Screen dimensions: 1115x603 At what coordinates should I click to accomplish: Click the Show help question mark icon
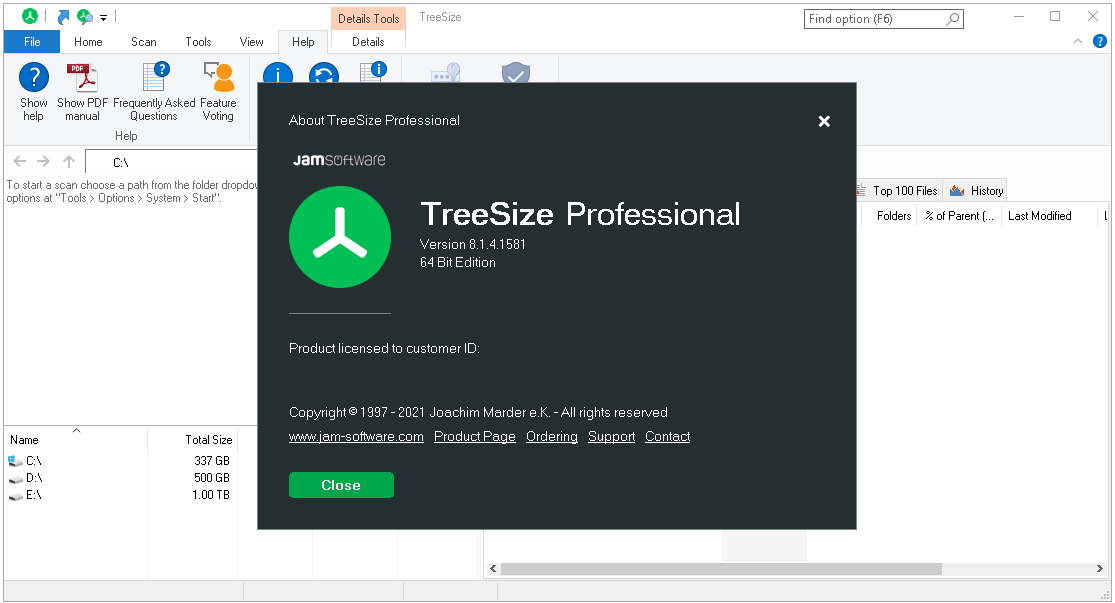33,78
